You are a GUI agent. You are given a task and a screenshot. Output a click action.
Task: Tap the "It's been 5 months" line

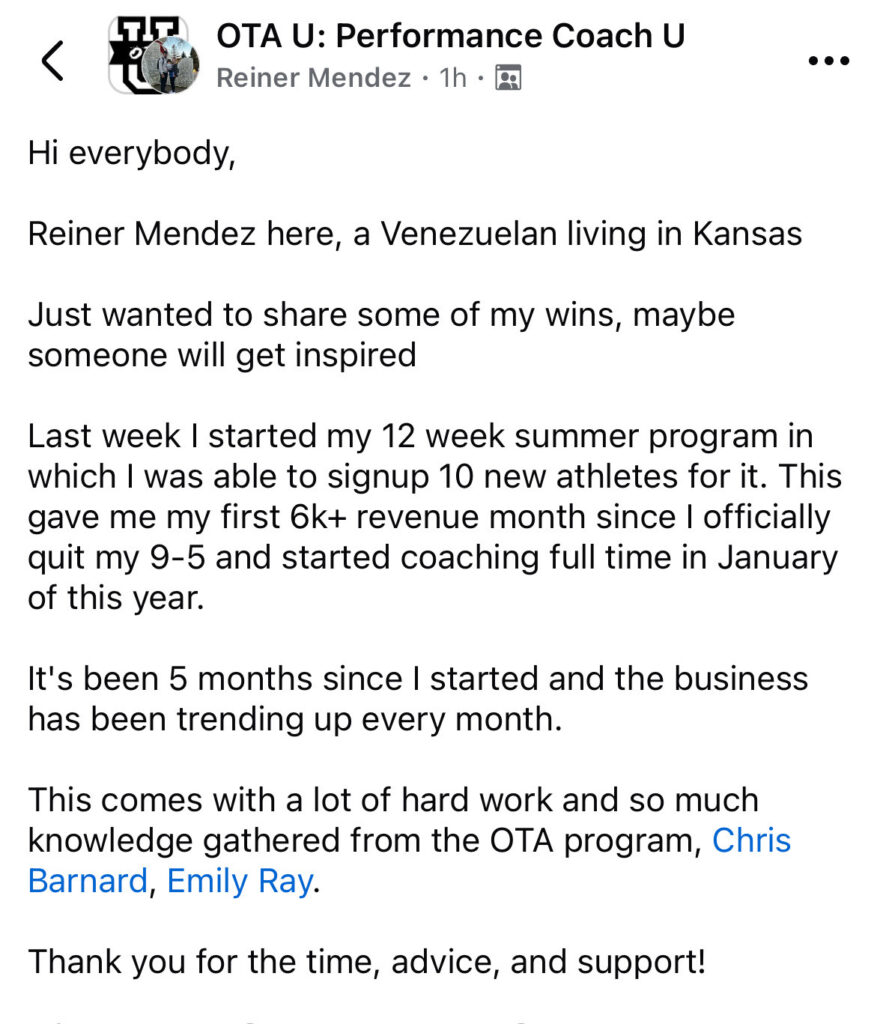coord(417,678)
